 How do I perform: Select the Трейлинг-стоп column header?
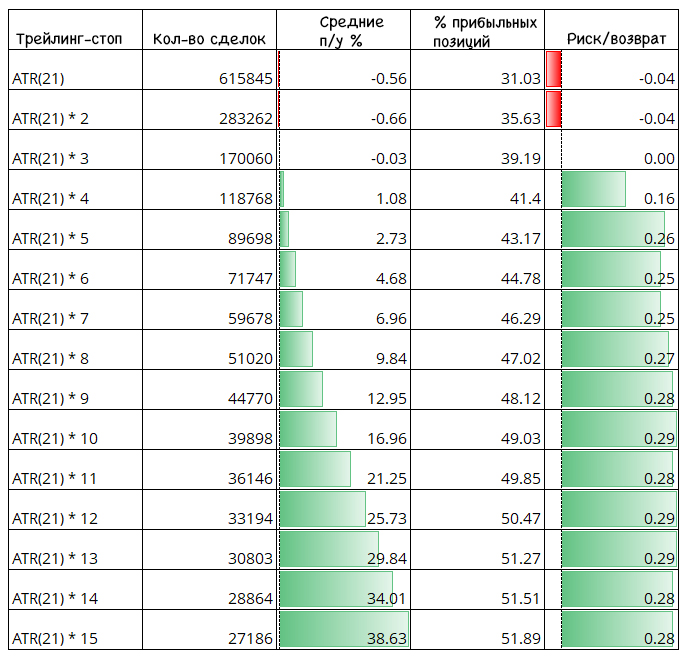coord(75,30)
